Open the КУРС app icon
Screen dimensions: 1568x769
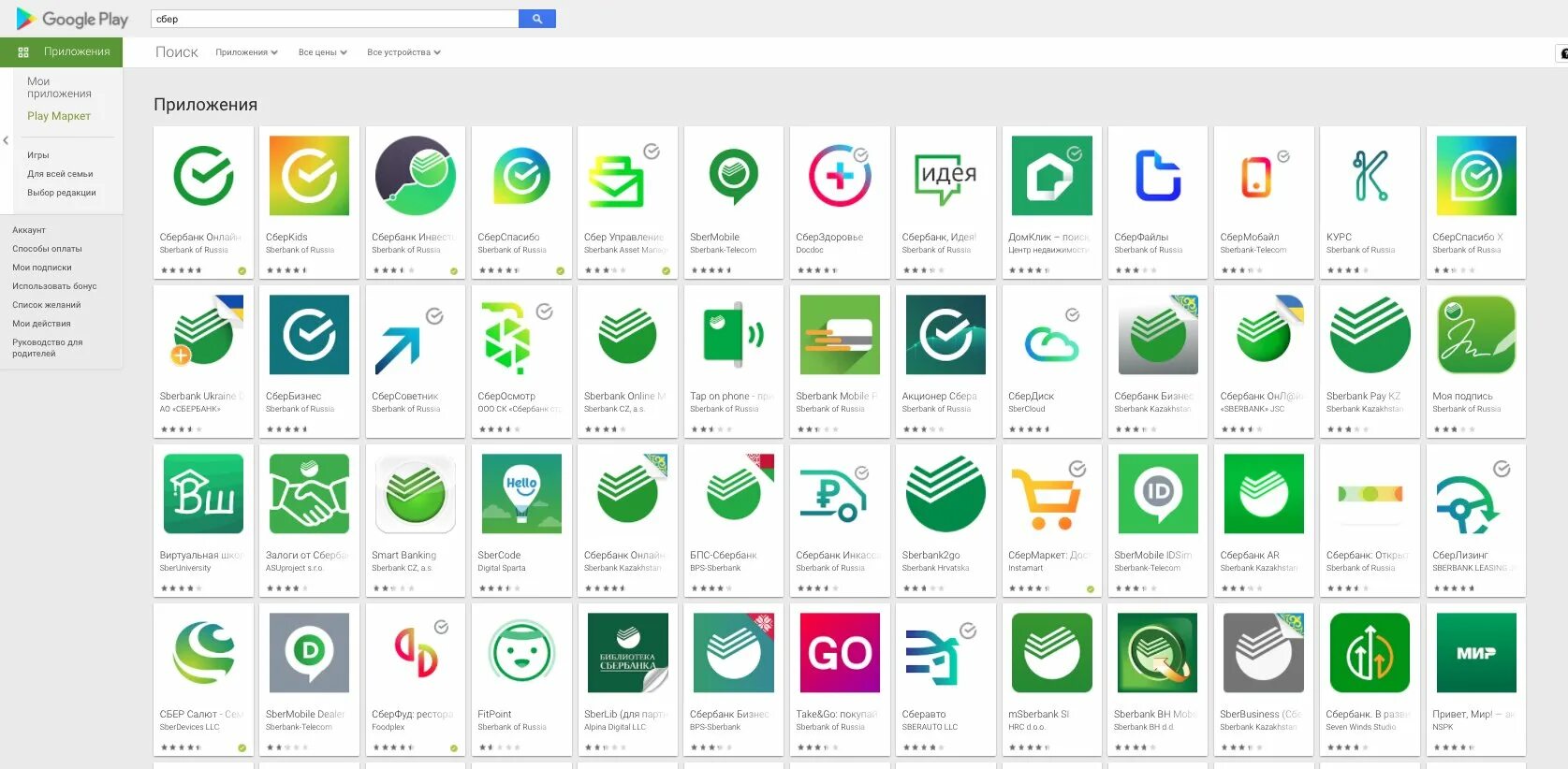point(1370,176)
